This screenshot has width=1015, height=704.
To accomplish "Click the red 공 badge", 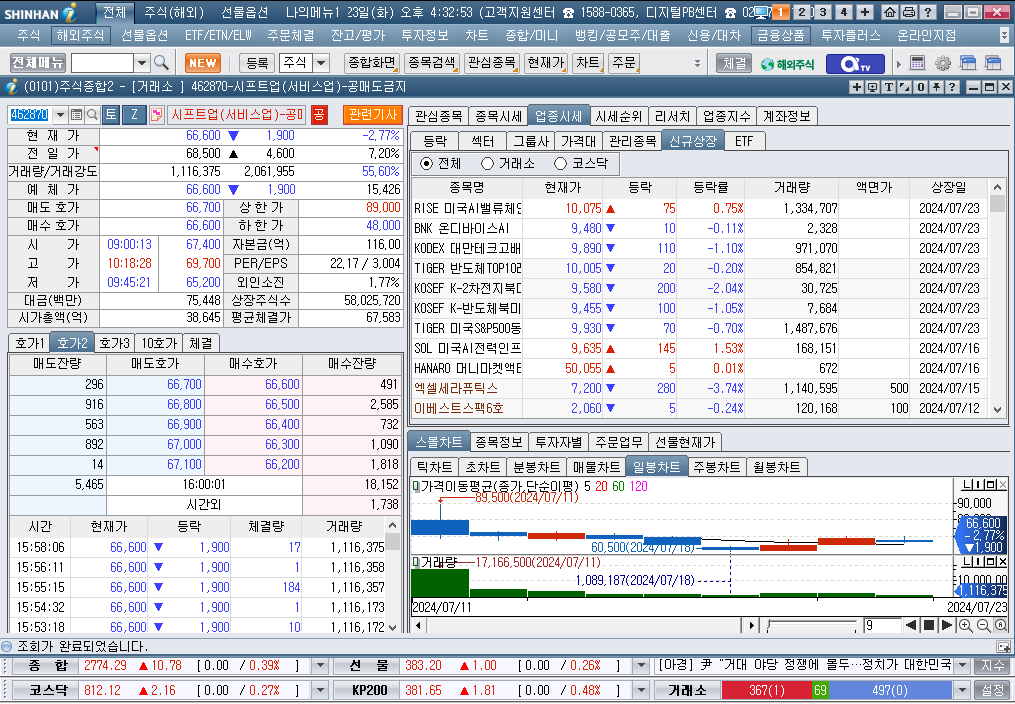I will tap(318, 115).
